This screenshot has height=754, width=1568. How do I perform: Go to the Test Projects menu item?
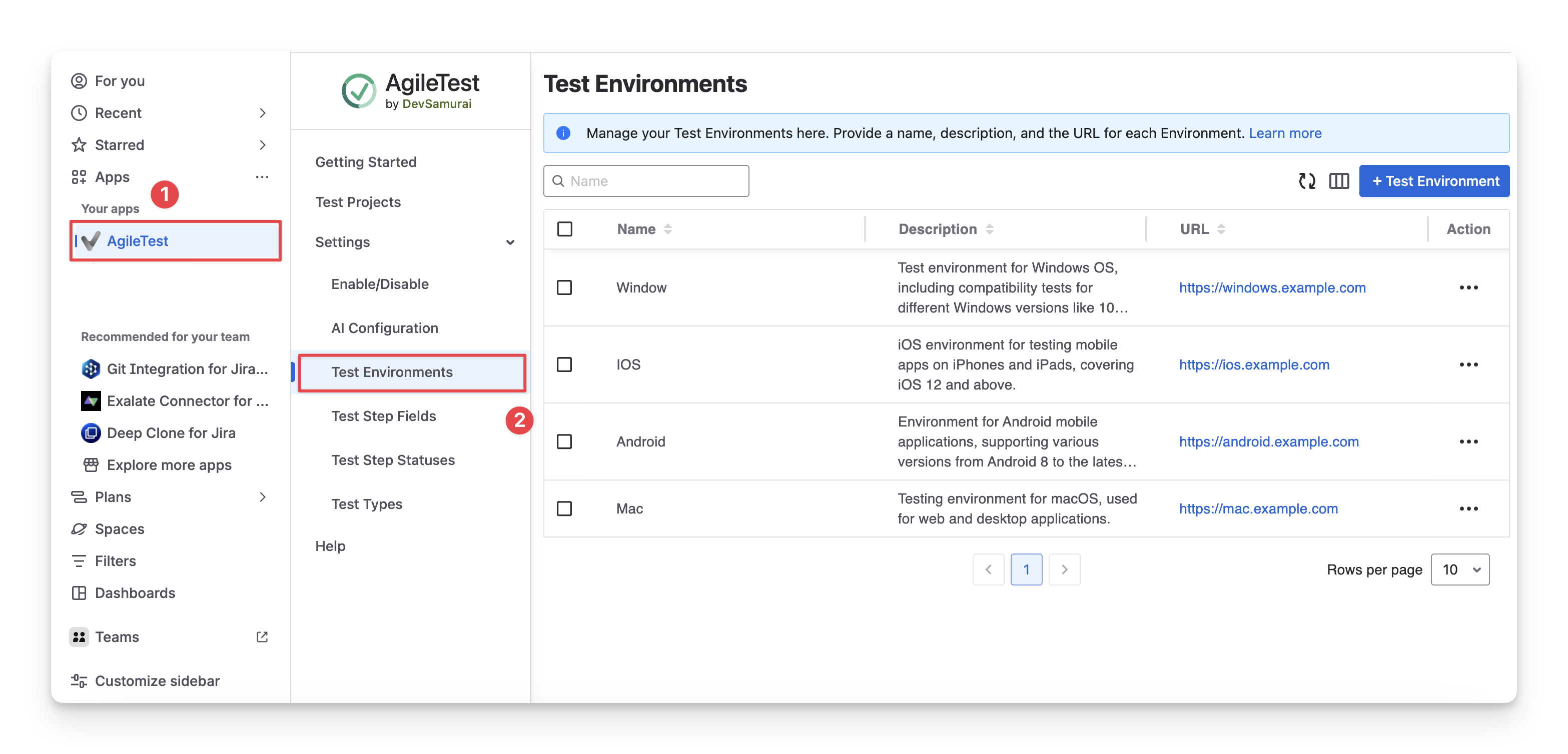[x=358, y=202]
